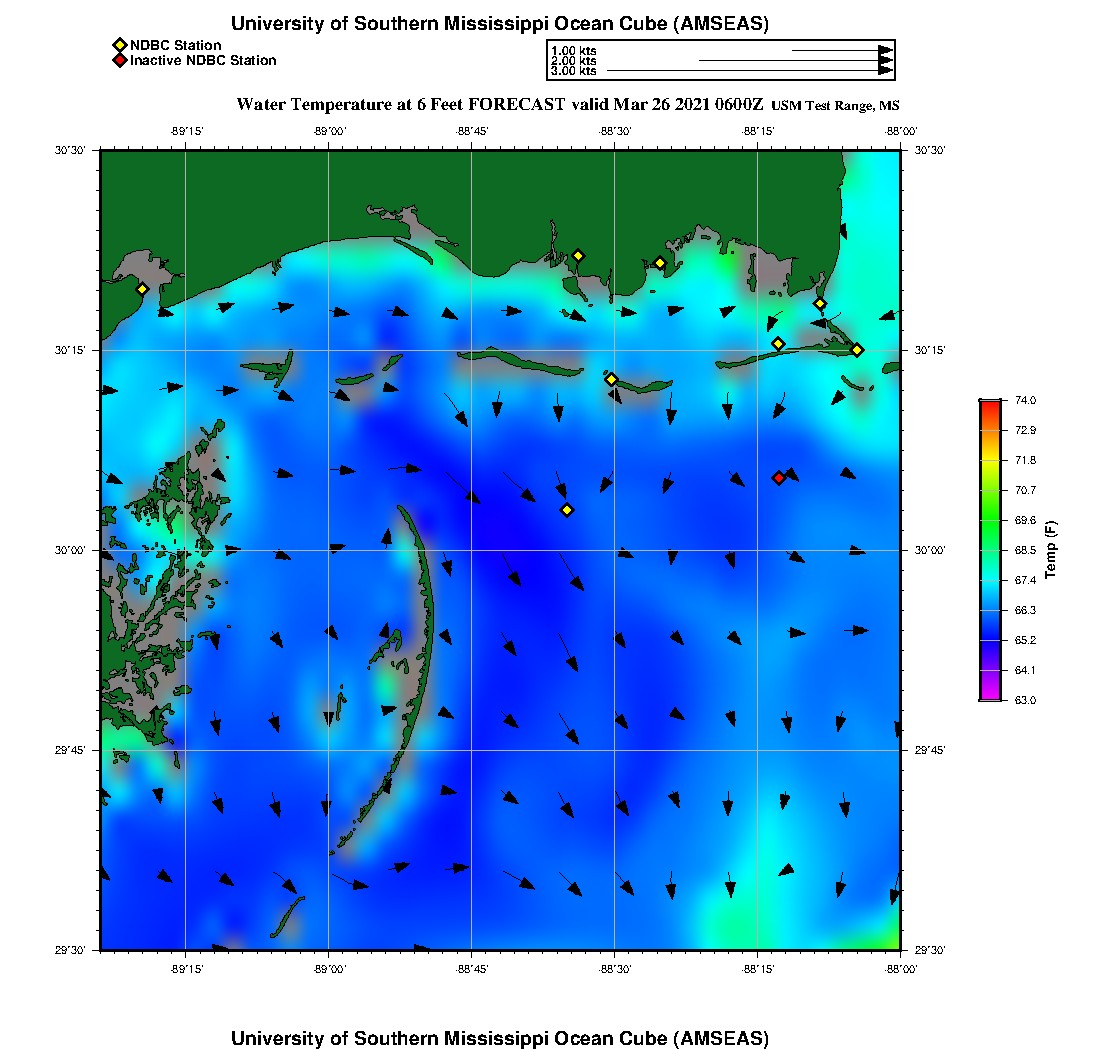Click the green band of the color bar near 69.6
The width and height of the screenshot is (1100, 1050).
990,520
